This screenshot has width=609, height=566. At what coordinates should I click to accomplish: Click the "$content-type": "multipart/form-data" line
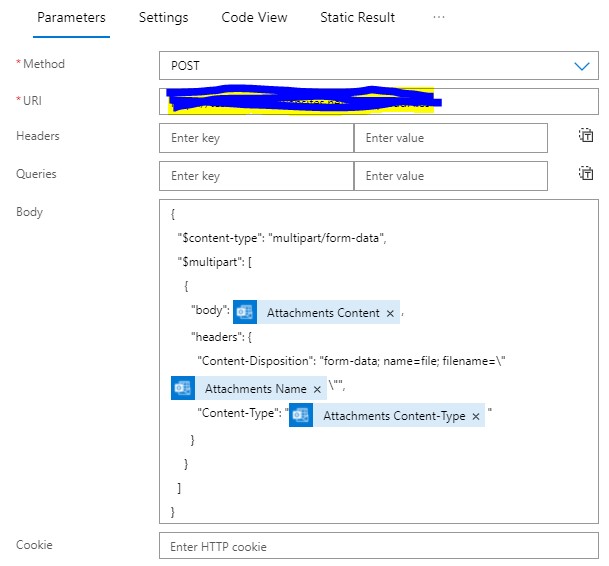click(282, 238)
